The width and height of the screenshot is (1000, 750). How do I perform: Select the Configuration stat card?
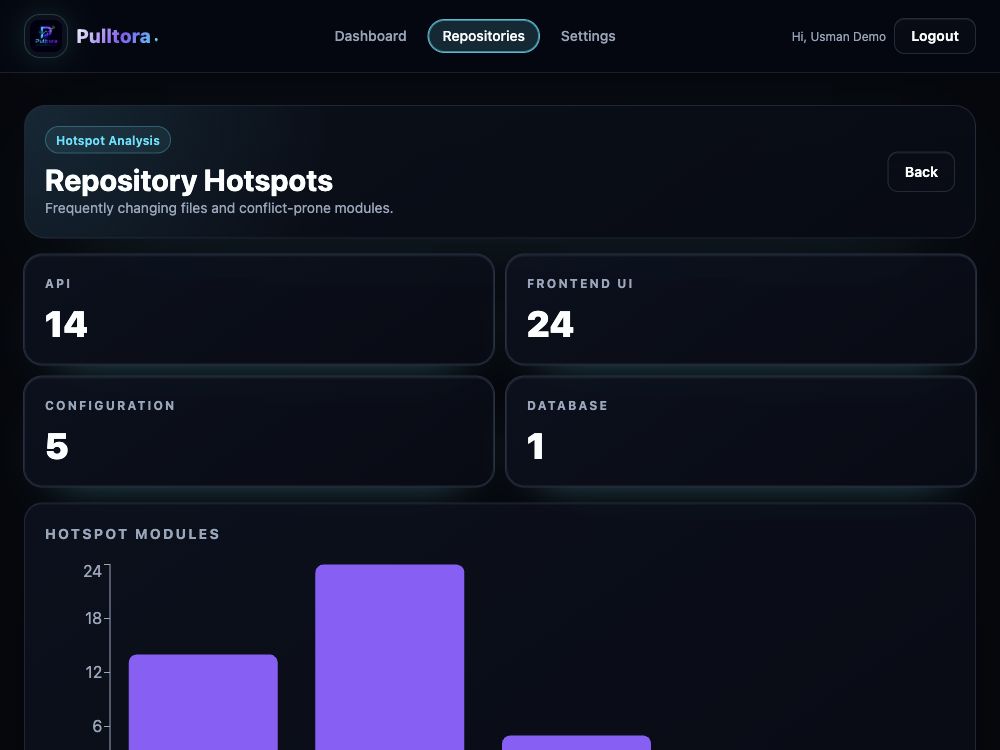(x=259, y=431)
